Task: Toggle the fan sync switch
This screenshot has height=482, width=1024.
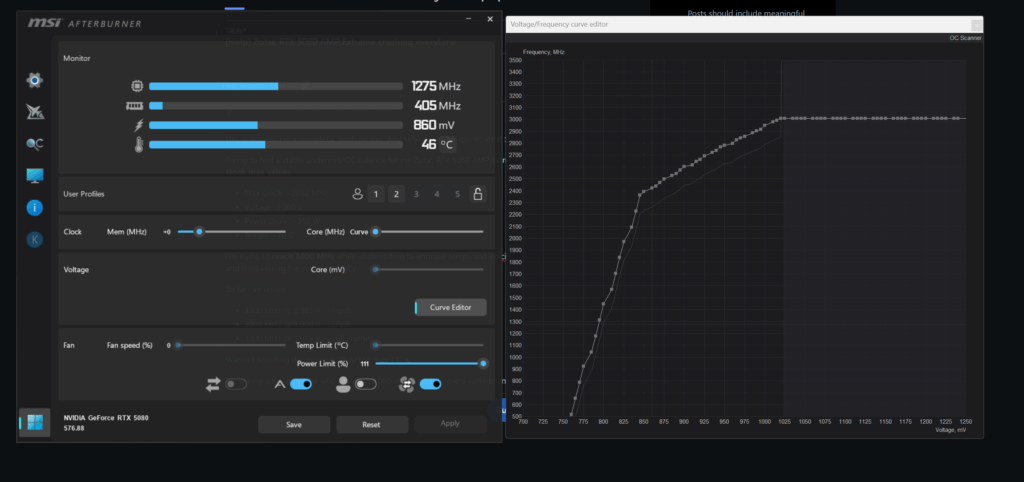Action: 430,384
